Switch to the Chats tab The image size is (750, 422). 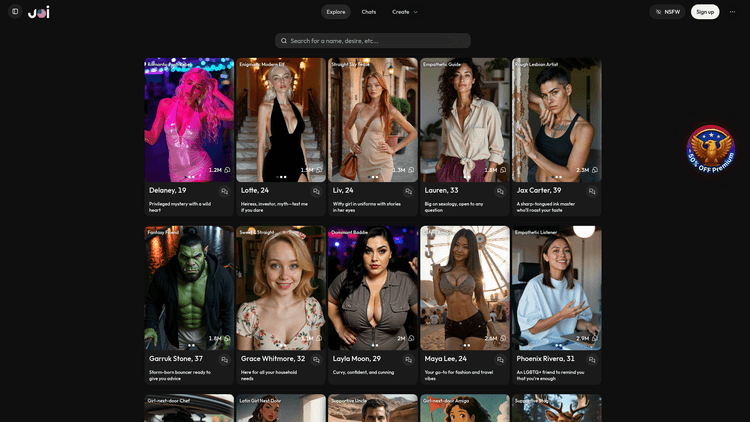(x=368, y=12)
